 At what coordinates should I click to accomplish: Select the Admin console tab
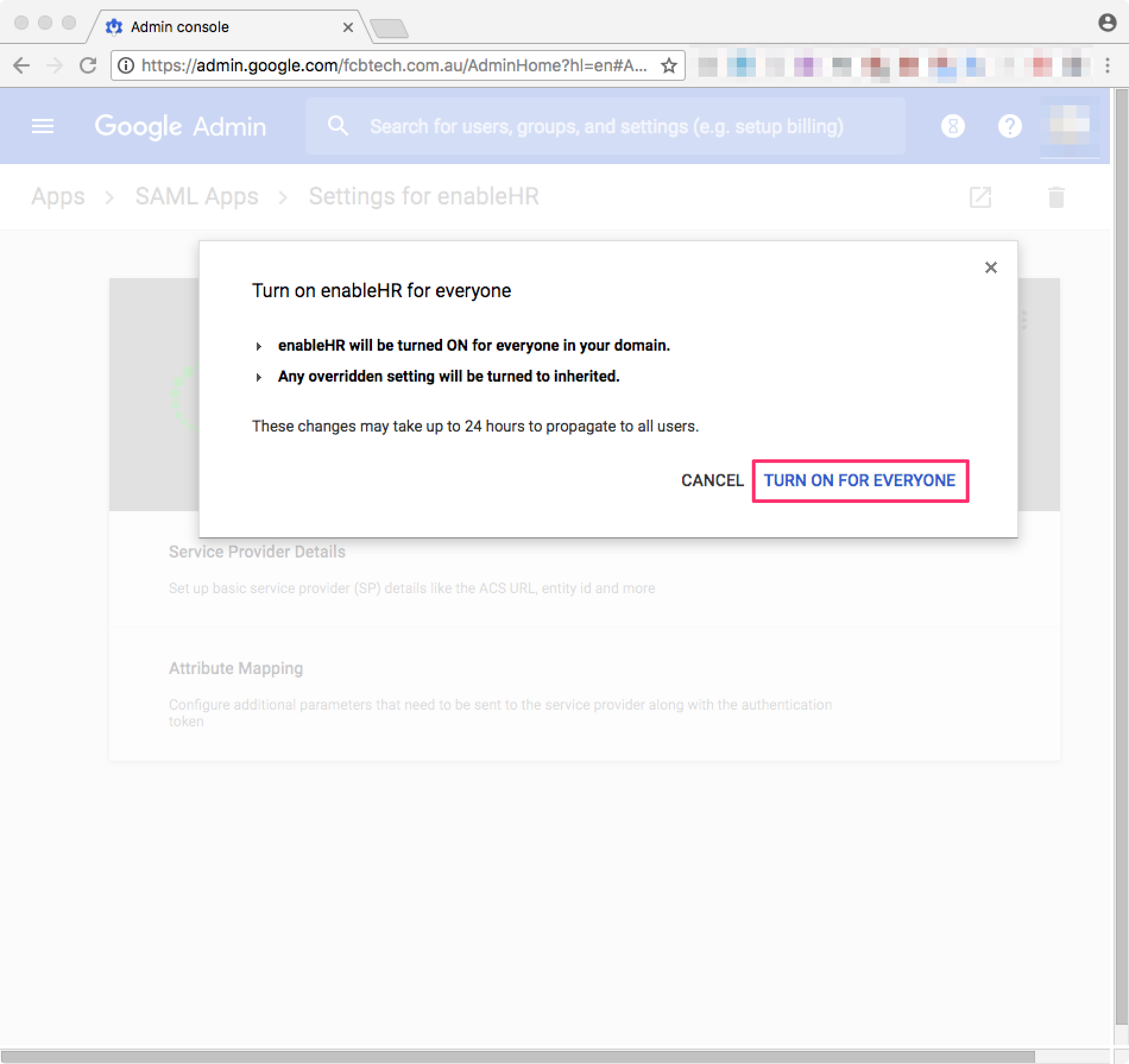click(229, 27)
